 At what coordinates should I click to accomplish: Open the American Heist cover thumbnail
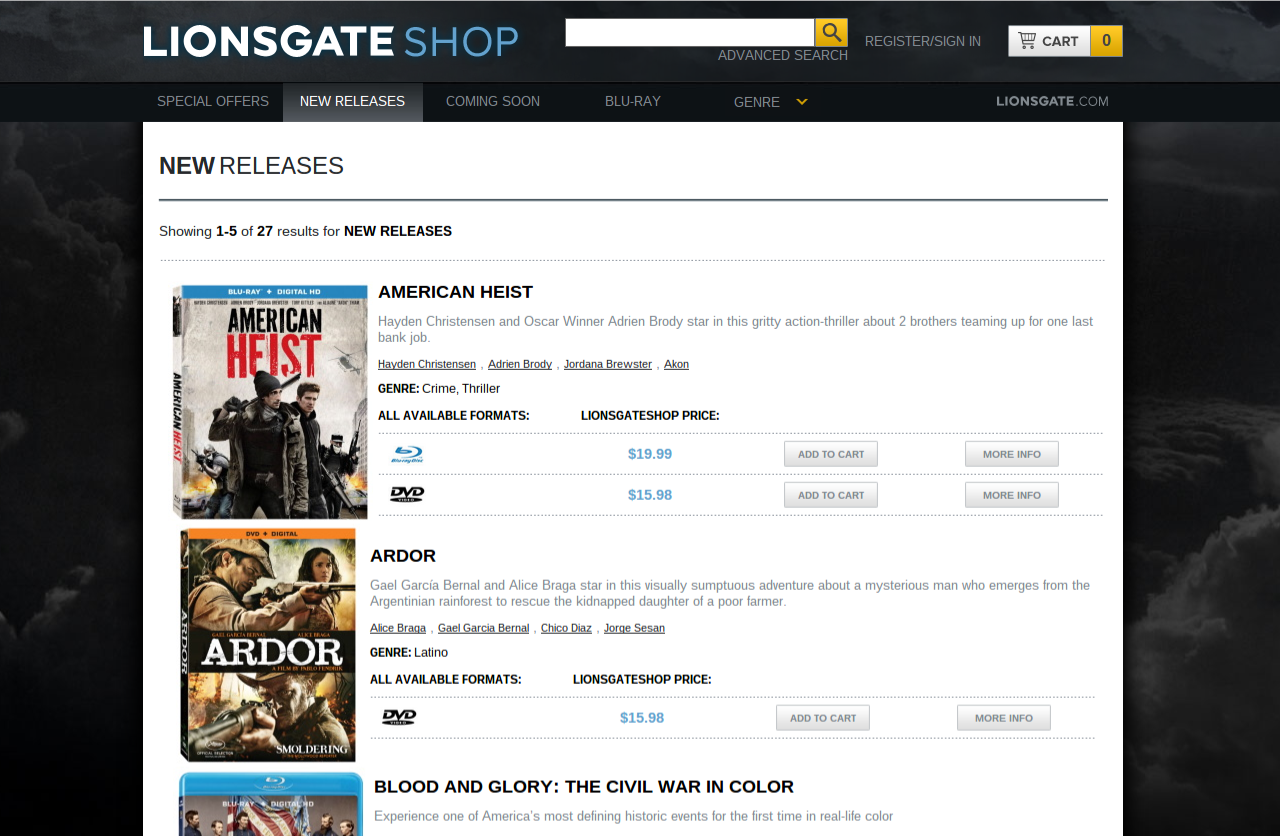coord(270,402)
